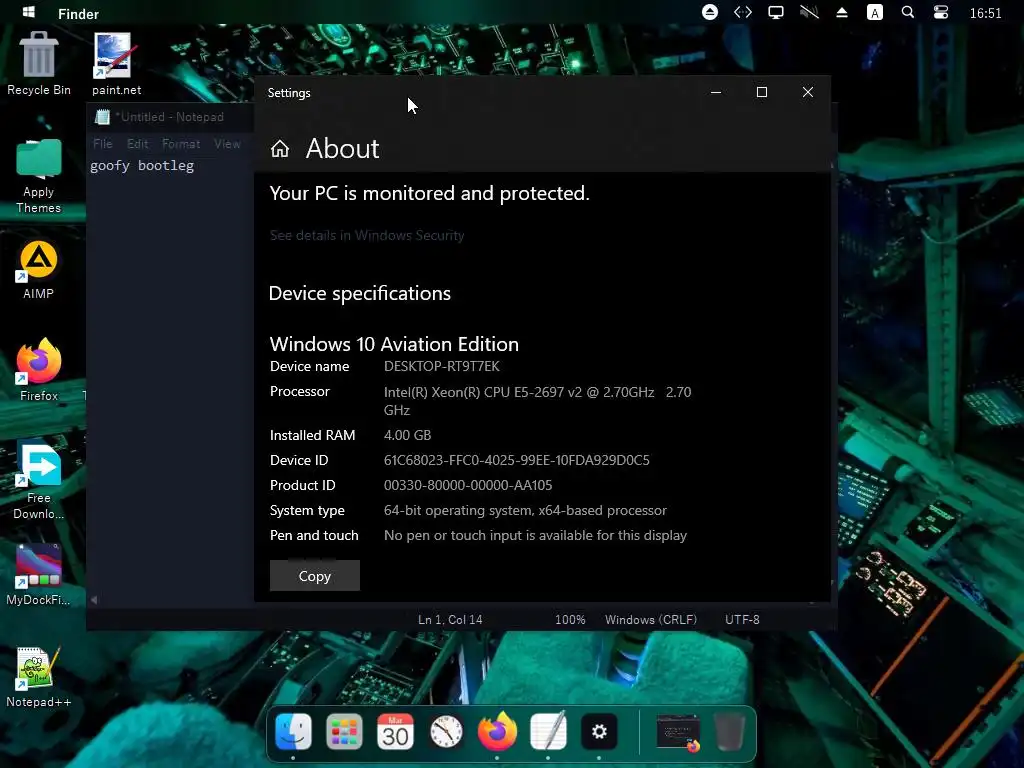Click the 'Windows 10 Aviation Edition' heading
1024x768 pixels.
394,344
